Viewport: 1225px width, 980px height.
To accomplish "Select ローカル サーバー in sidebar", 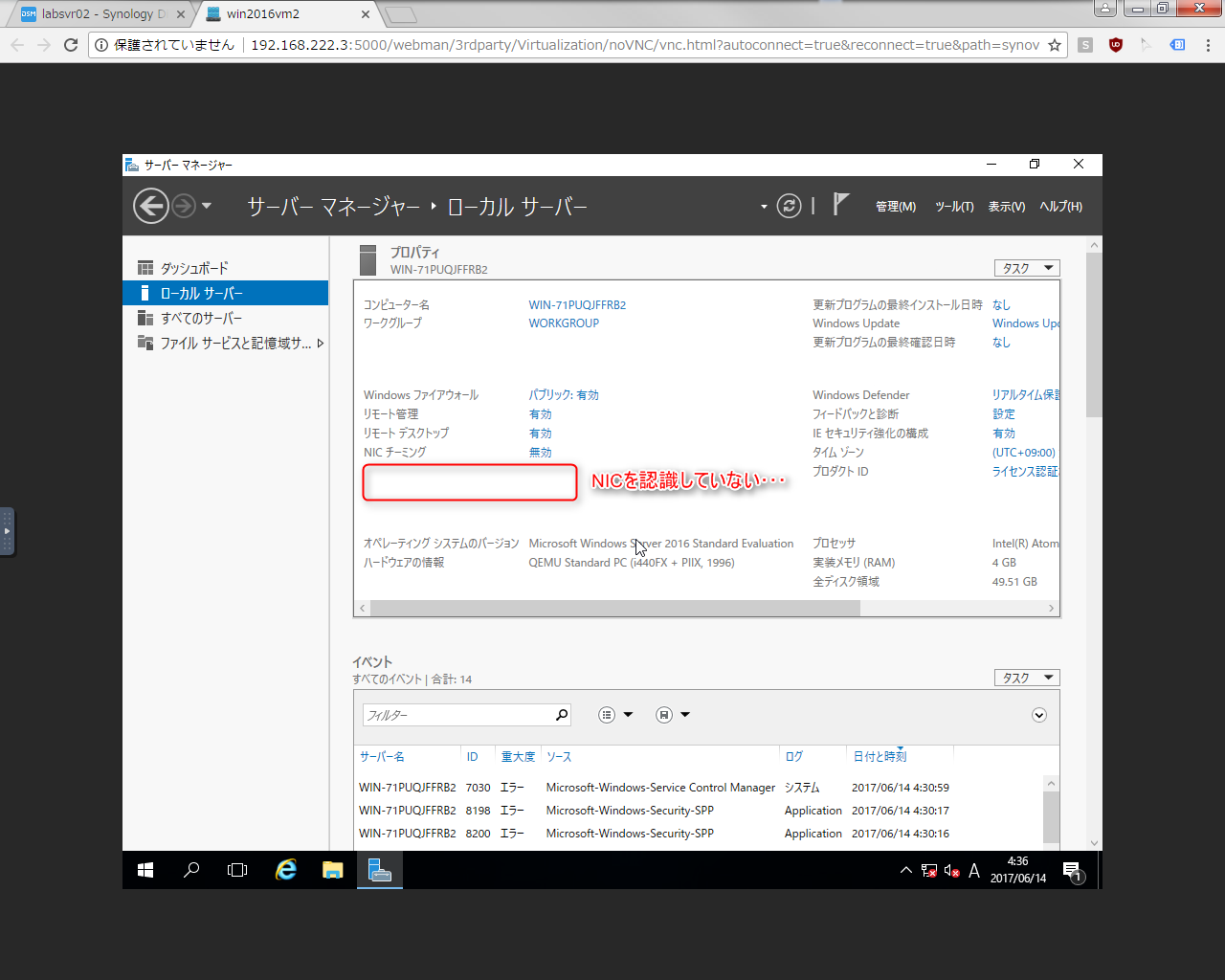I will pyautogui.click(x=226, y=293).
